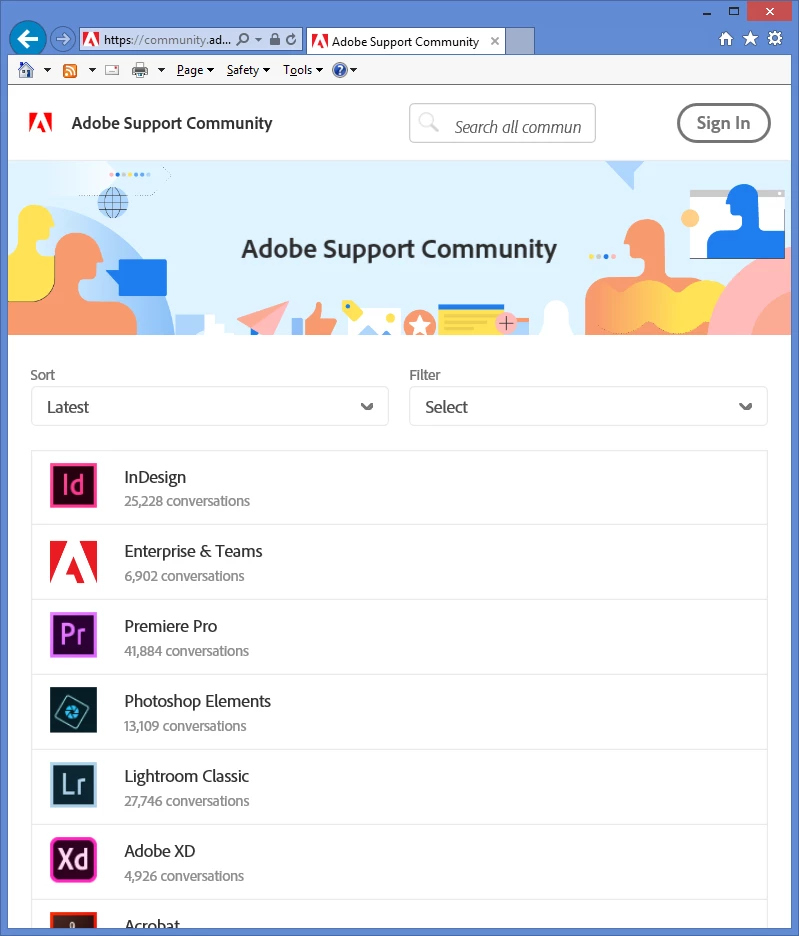
Task: Expand the RSS feeds dropdown arrow
Action: pyautogui.click(x=92, y=70)
